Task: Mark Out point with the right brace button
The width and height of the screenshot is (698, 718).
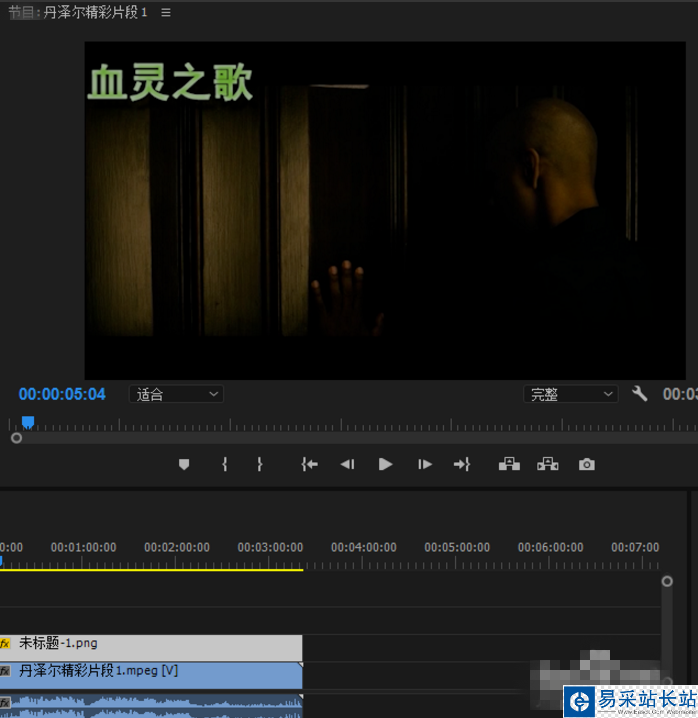Action: [260, 464]
